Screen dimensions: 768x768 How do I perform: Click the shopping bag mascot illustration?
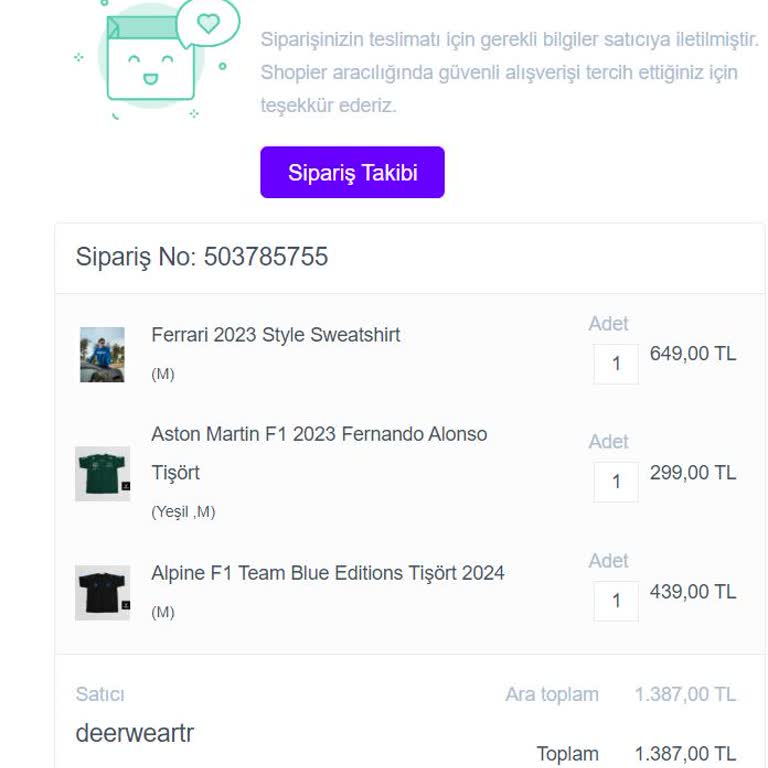[150, 60]
